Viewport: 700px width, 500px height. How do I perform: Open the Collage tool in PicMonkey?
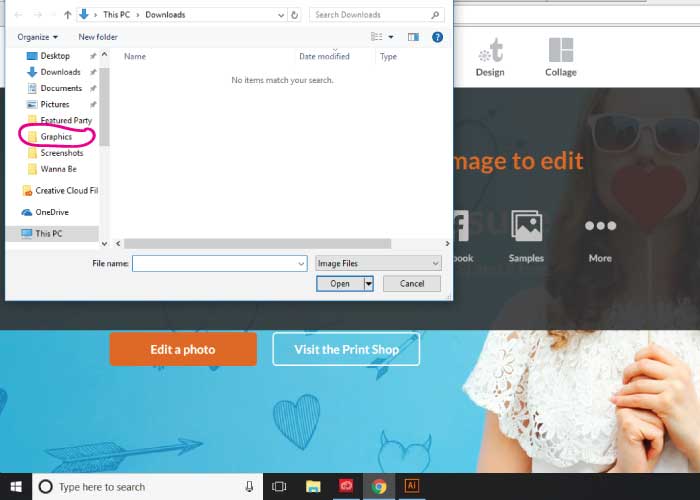tap(560, 57)
